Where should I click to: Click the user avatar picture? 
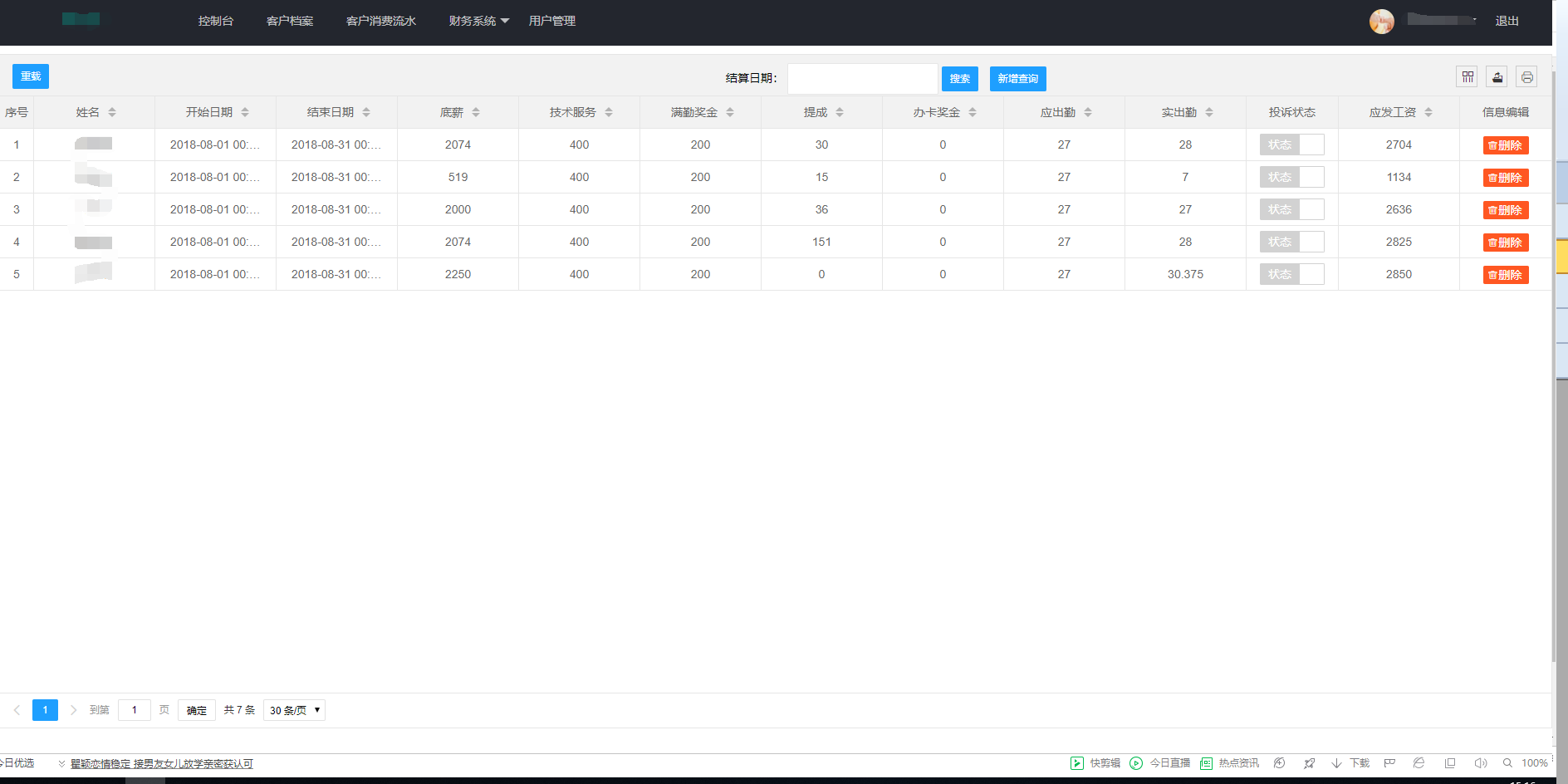(x=1382, y=22)
